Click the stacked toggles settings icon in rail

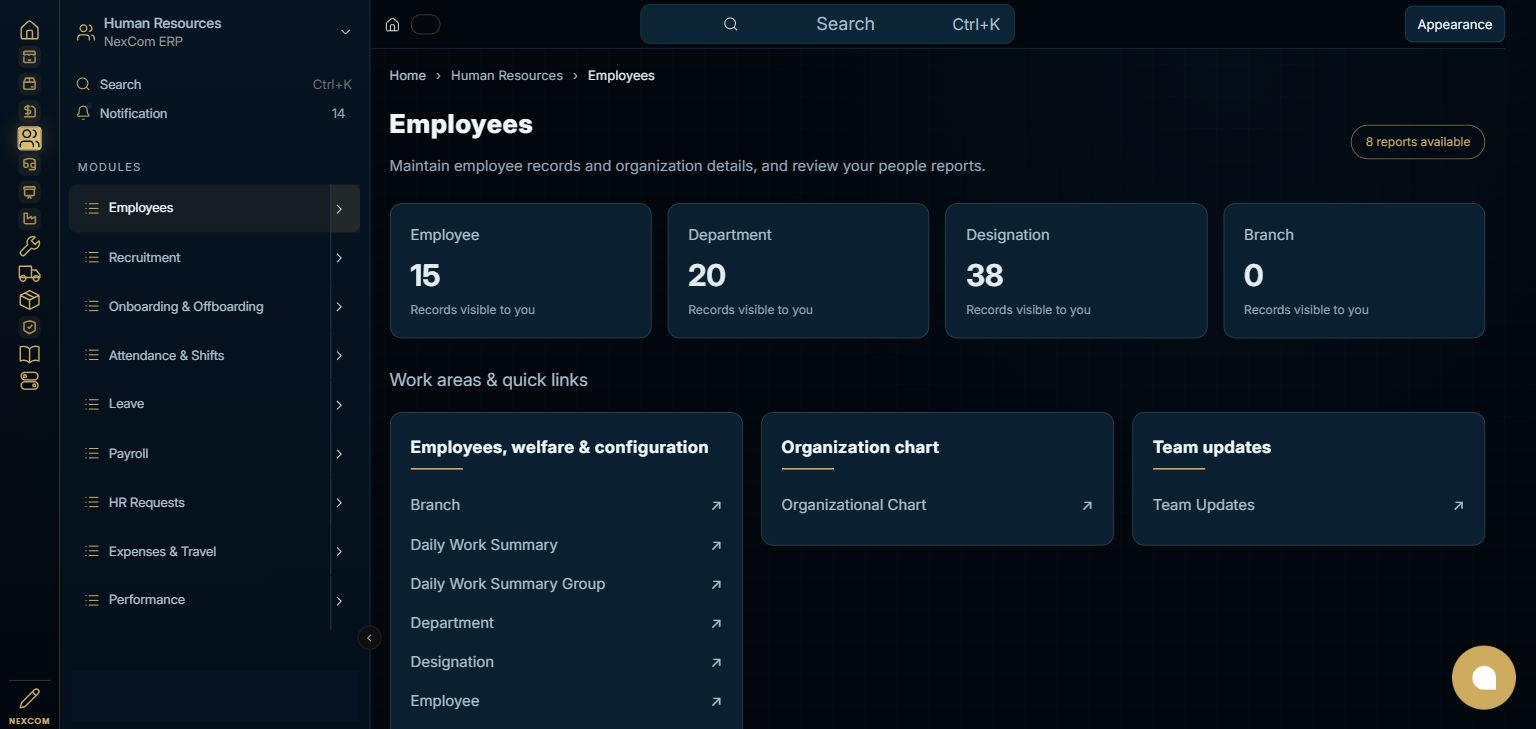[30, 381]
